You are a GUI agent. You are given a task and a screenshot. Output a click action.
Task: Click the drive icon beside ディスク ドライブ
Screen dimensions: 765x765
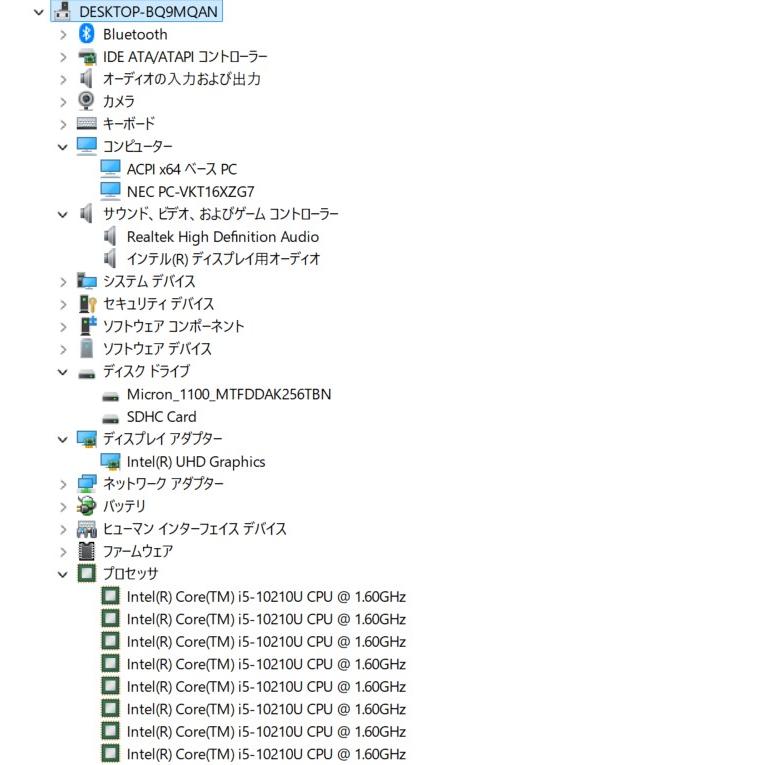click(x=87, y=374)
